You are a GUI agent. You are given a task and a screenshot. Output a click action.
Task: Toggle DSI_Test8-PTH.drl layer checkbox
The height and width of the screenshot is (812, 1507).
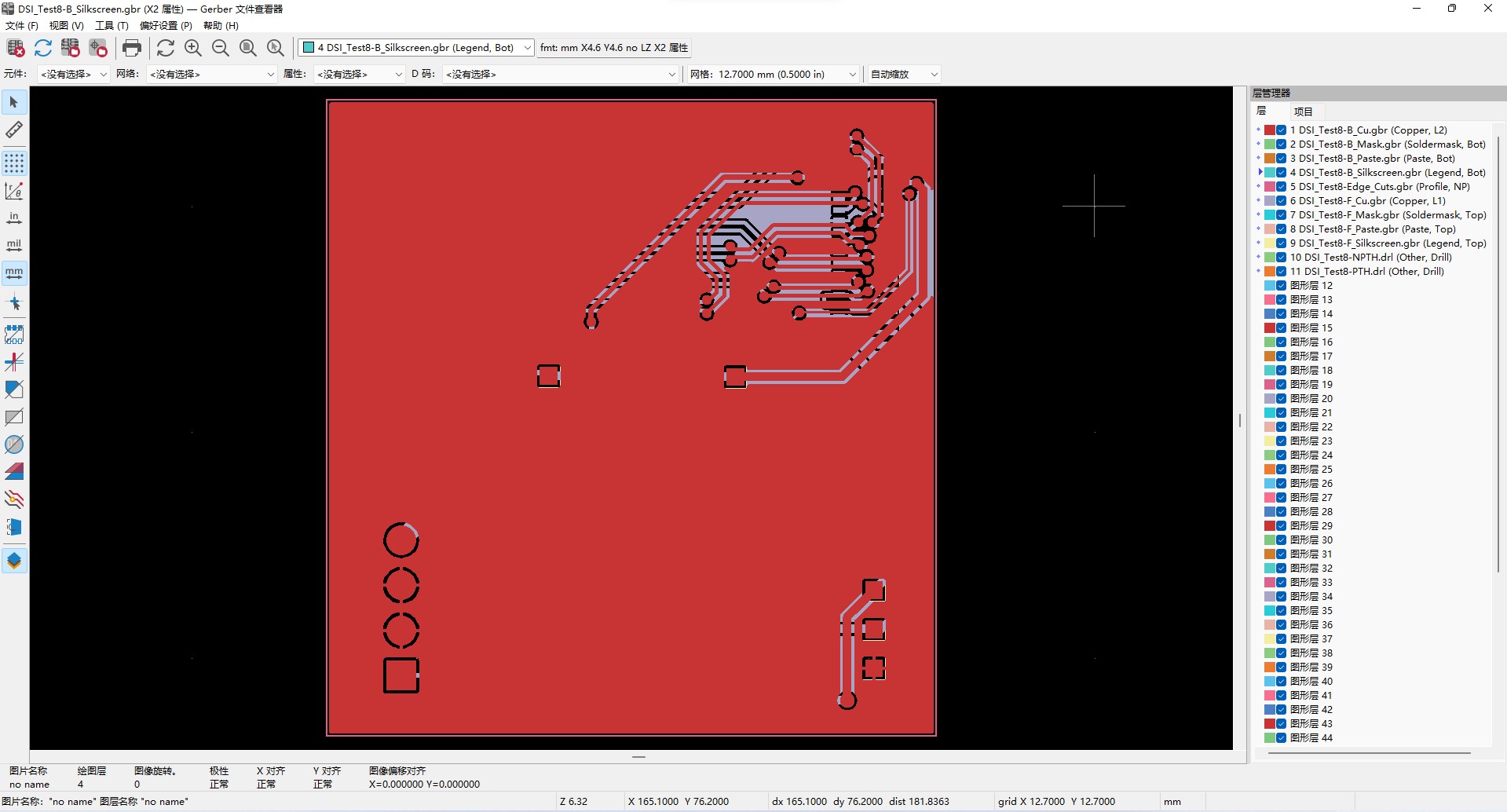1281,272
